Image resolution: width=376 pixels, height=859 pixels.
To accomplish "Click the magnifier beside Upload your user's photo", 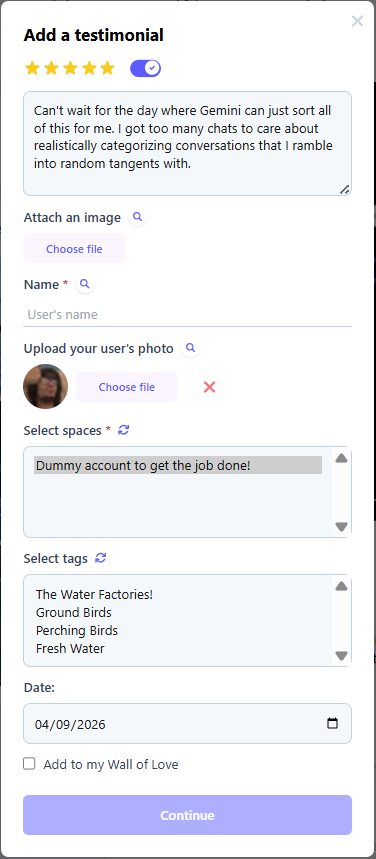I will click(x=190, y=348).
